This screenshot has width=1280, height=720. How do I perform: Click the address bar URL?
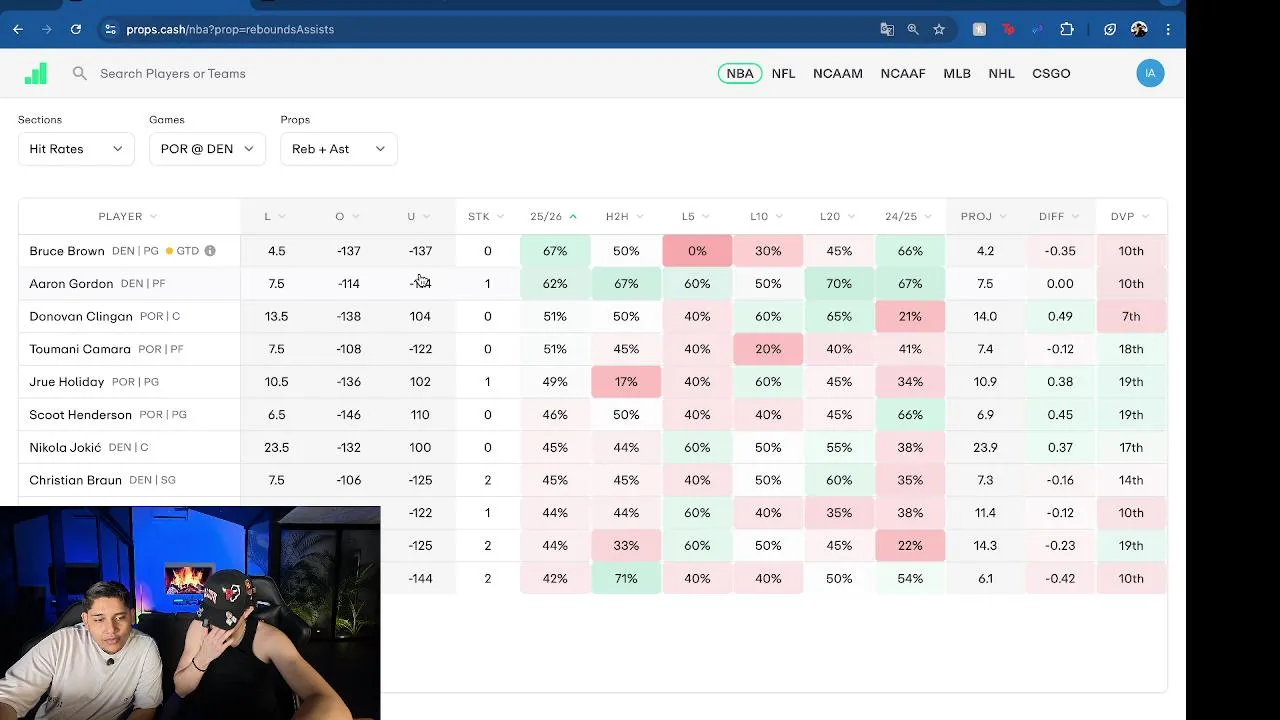pyautogui.click(x=230, y=29)
